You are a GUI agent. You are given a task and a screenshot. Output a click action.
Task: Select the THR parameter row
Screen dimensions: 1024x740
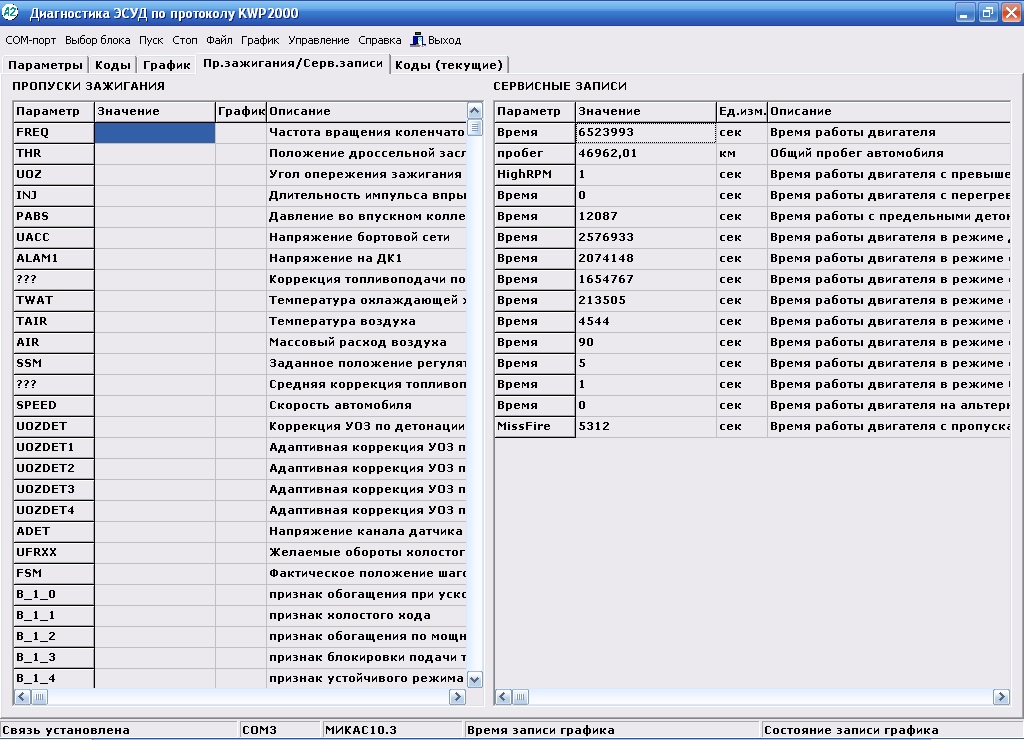240,153
